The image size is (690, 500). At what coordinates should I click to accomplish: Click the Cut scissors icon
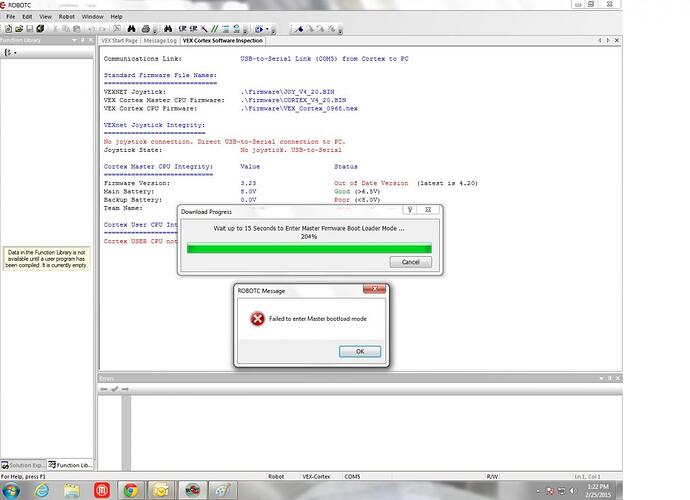[55, 29]
